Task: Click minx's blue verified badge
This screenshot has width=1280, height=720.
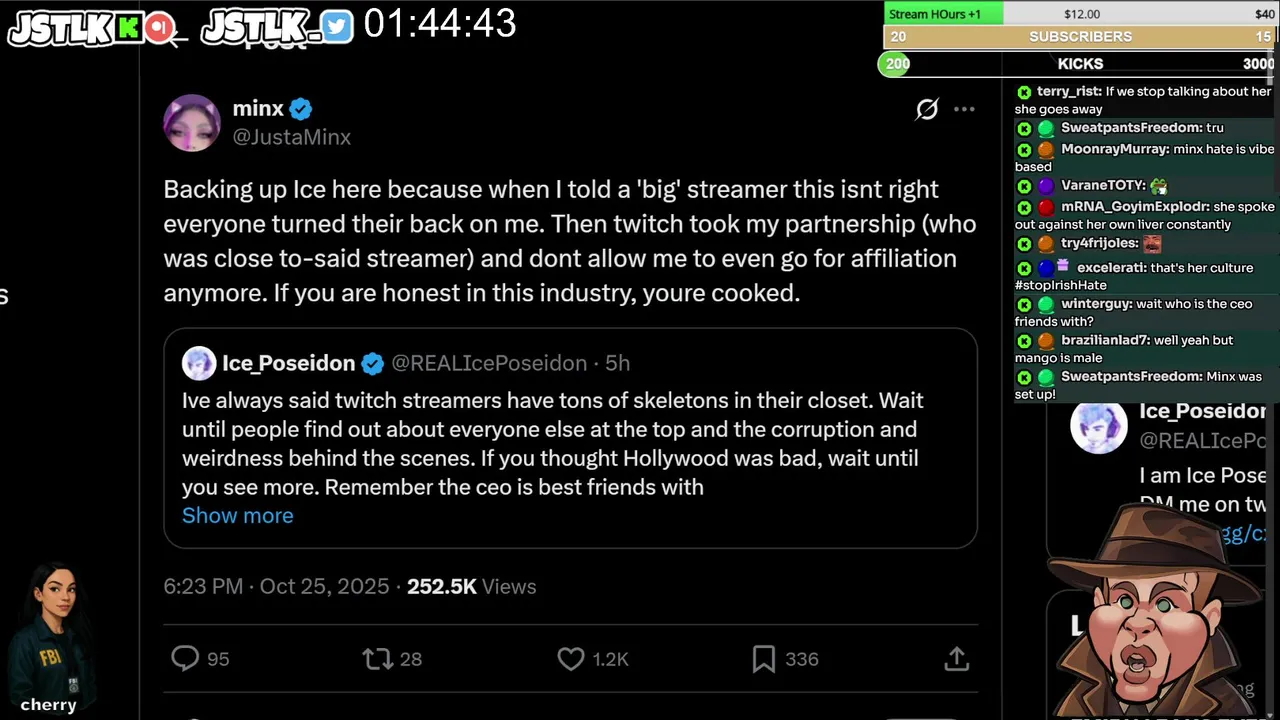Action: pos(301,109)
